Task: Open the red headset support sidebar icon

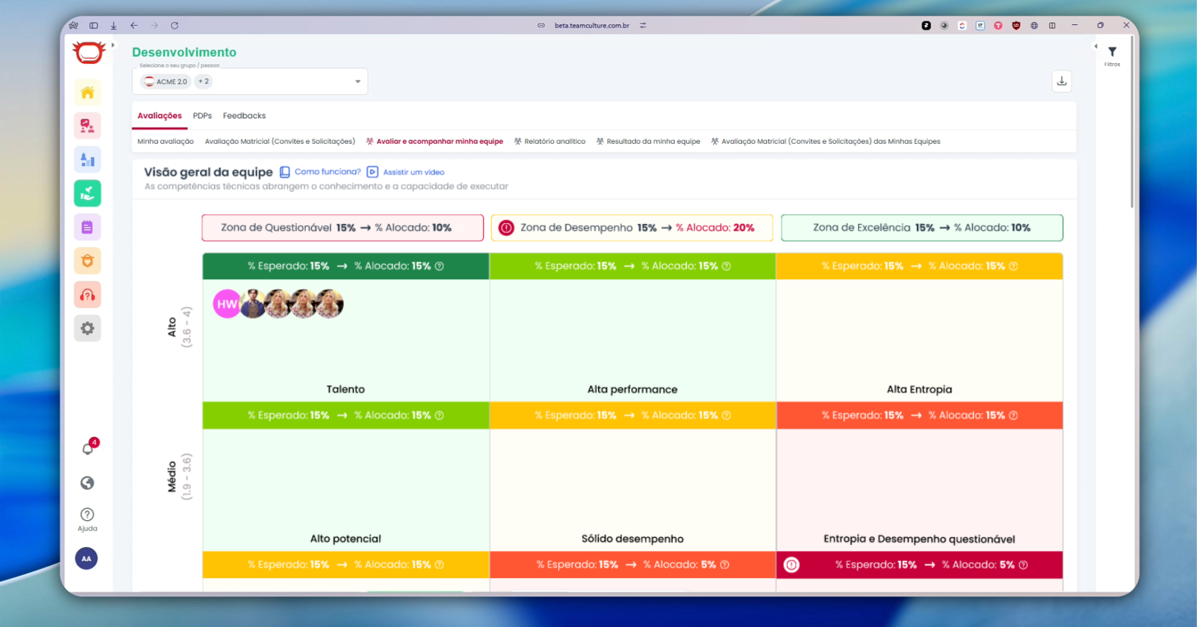Action: click(87, 294)
